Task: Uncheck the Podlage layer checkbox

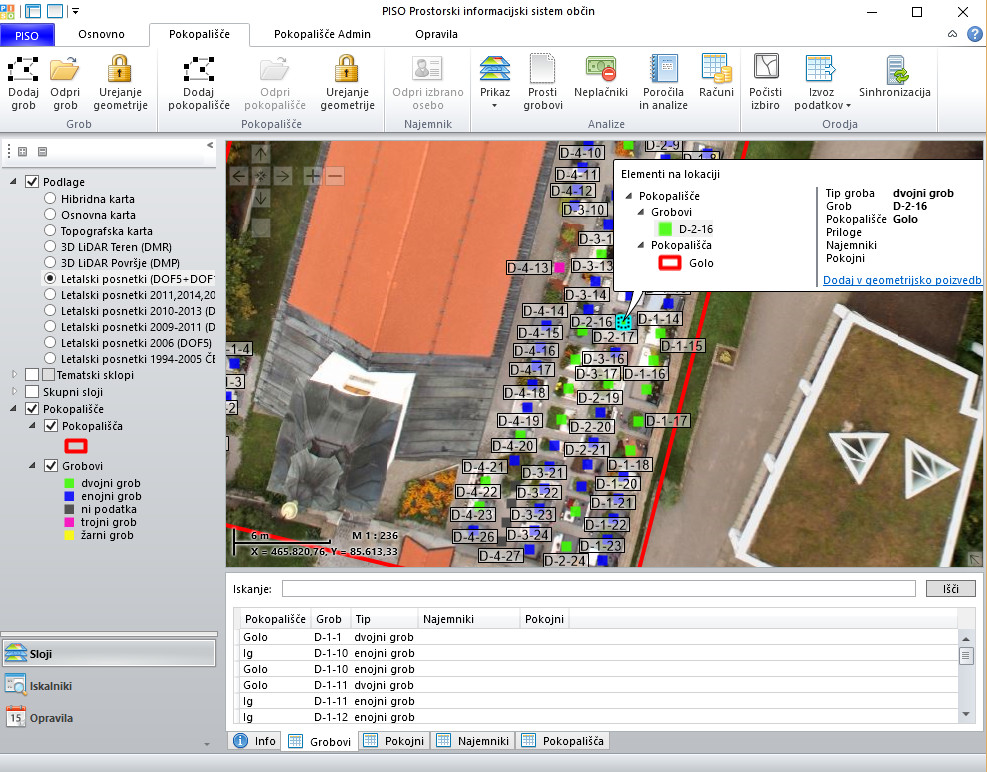Action: point(32,182)
